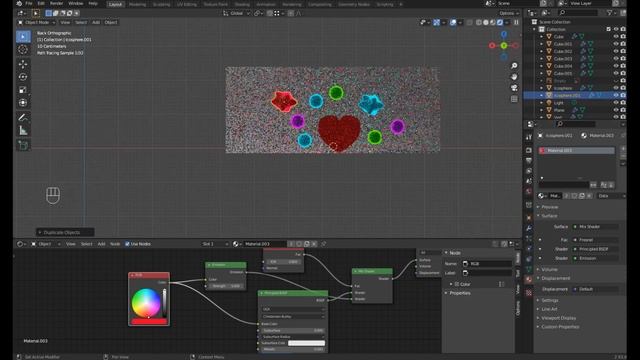640x360 pixels.
Task: Activate the Transform tool
Action: (23, 103)
